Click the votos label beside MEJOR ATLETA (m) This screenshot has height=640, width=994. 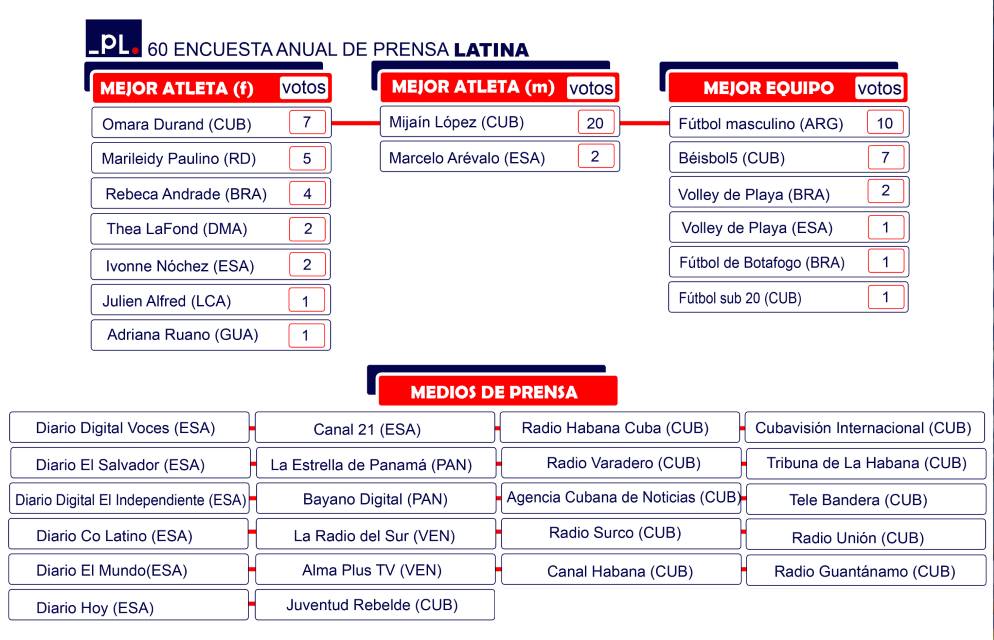(590, 88)
